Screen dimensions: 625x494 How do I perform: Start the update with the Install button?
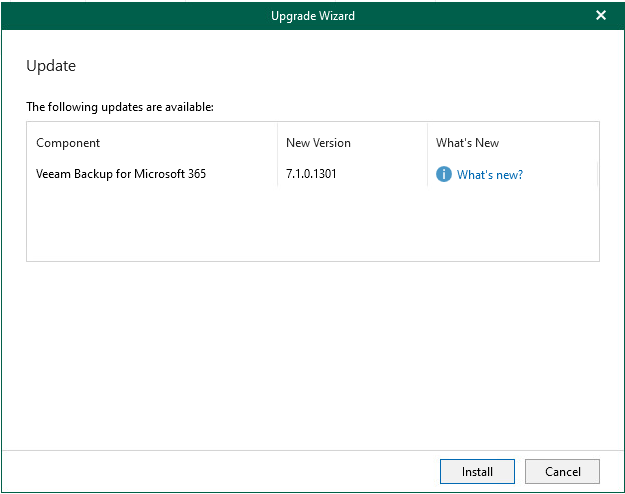477,471
